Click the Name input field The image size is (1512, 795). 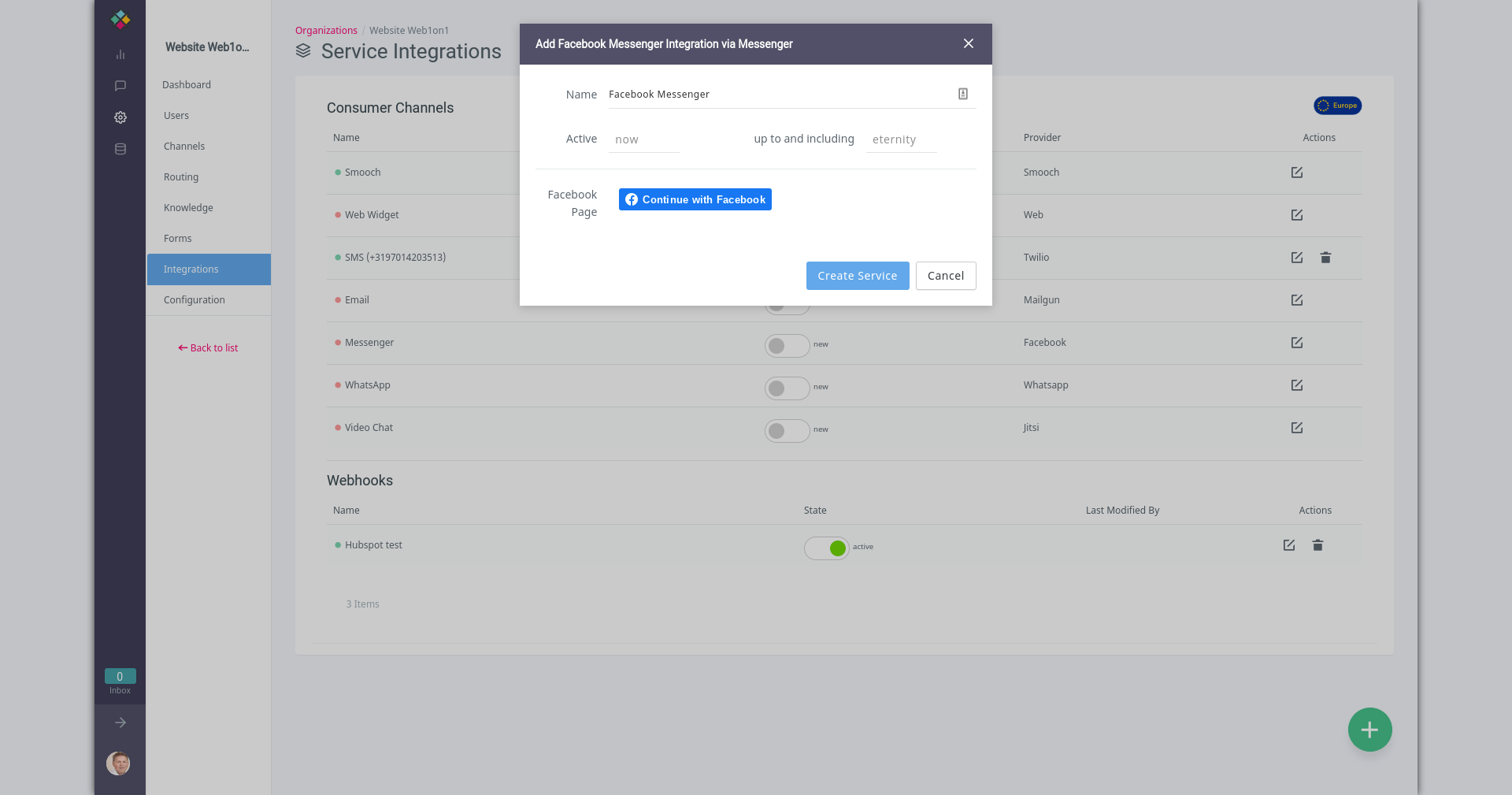(792, 95)
